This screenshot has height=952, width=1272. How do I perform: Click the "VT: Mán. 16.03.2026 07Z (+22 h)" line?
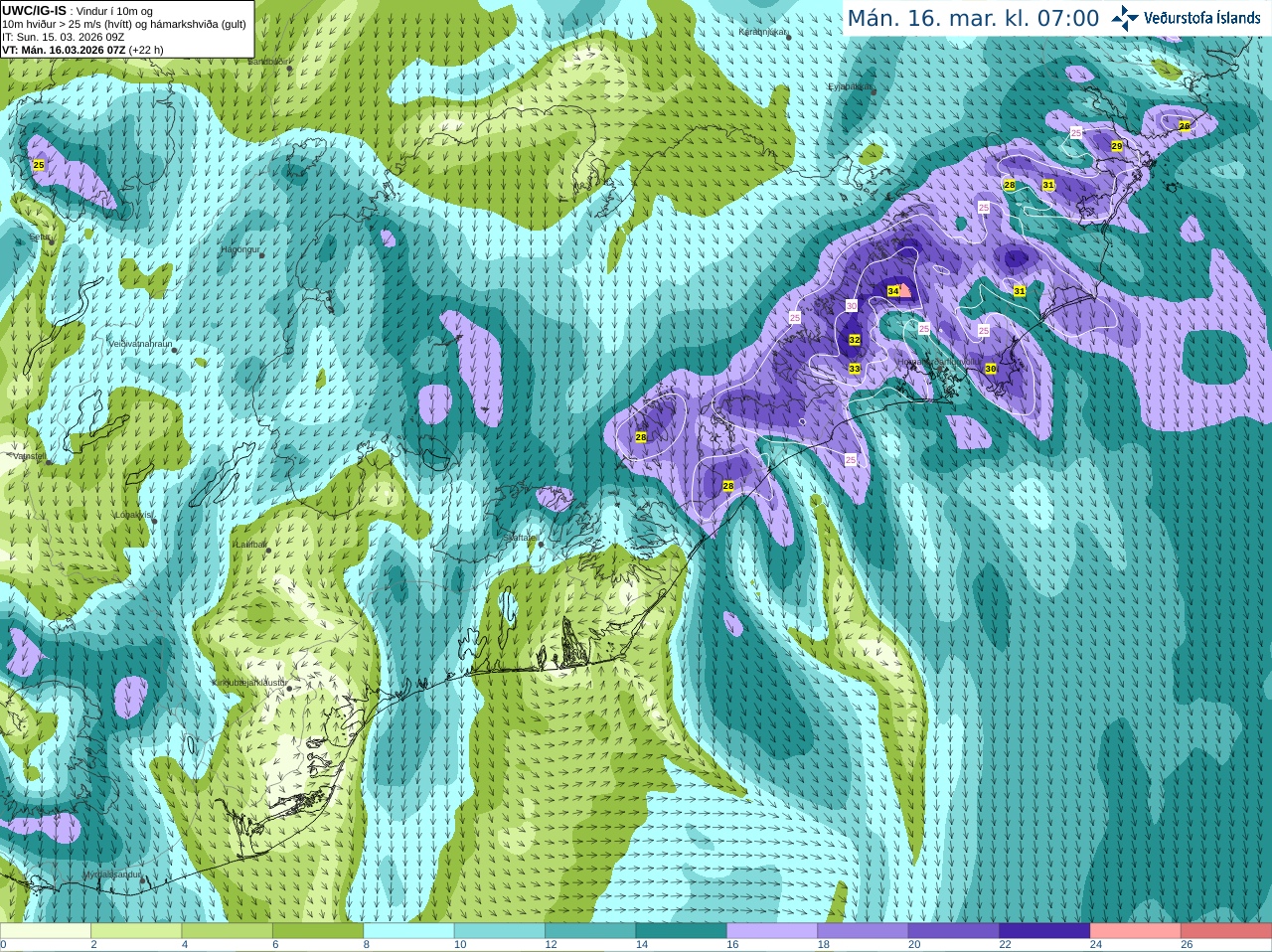82,50
